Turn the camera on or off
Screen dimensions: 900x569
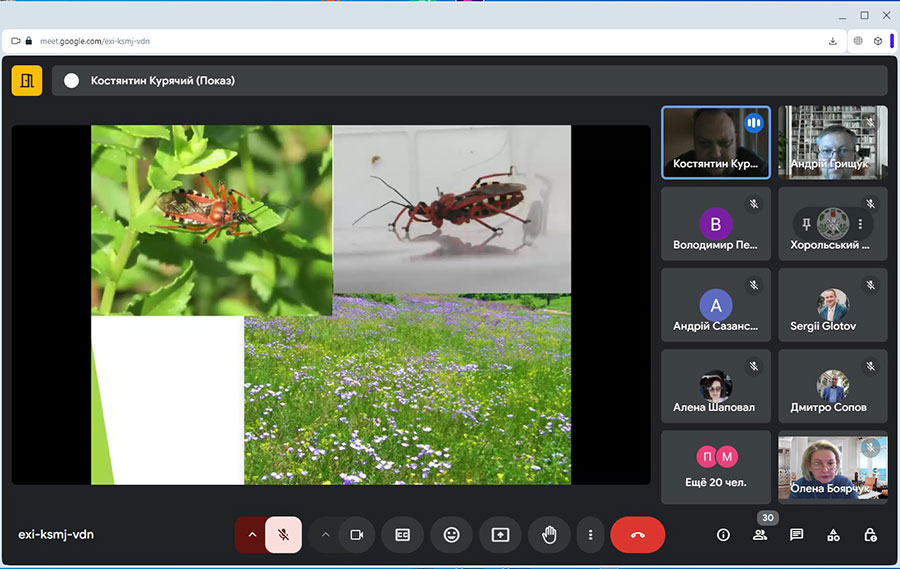tap(357, 535)
